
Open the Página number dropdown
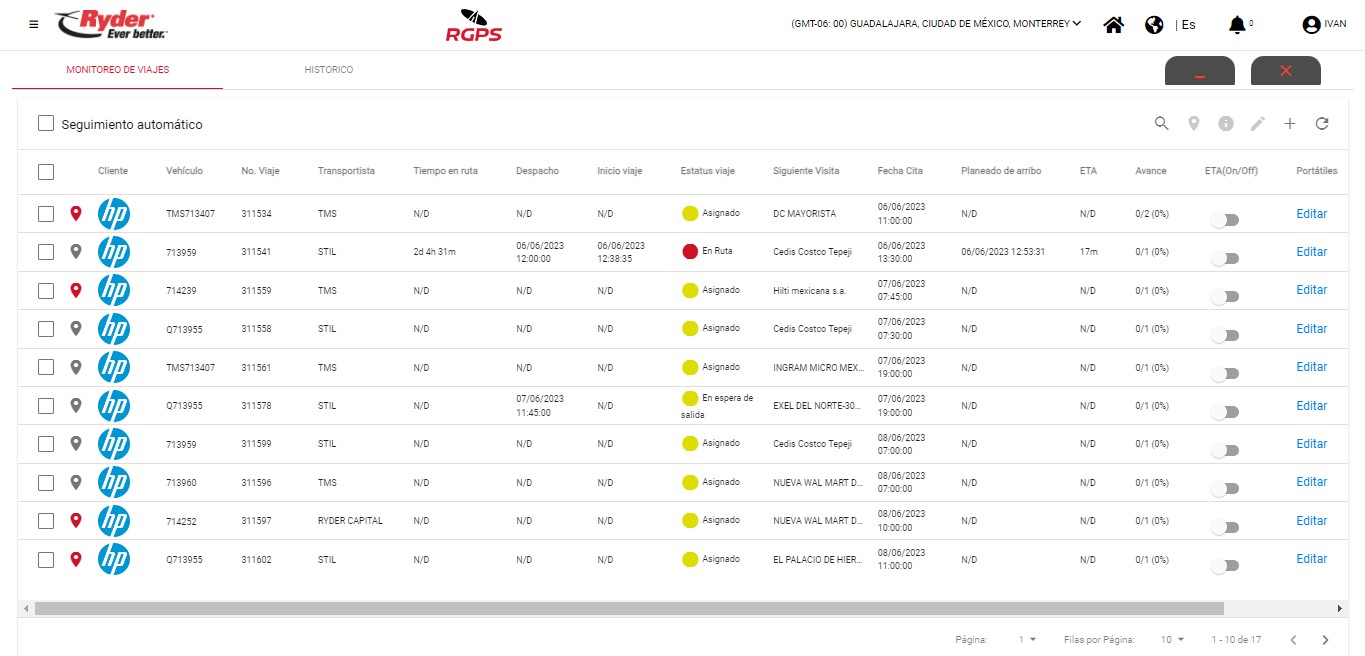click(x=1027, y=640)
